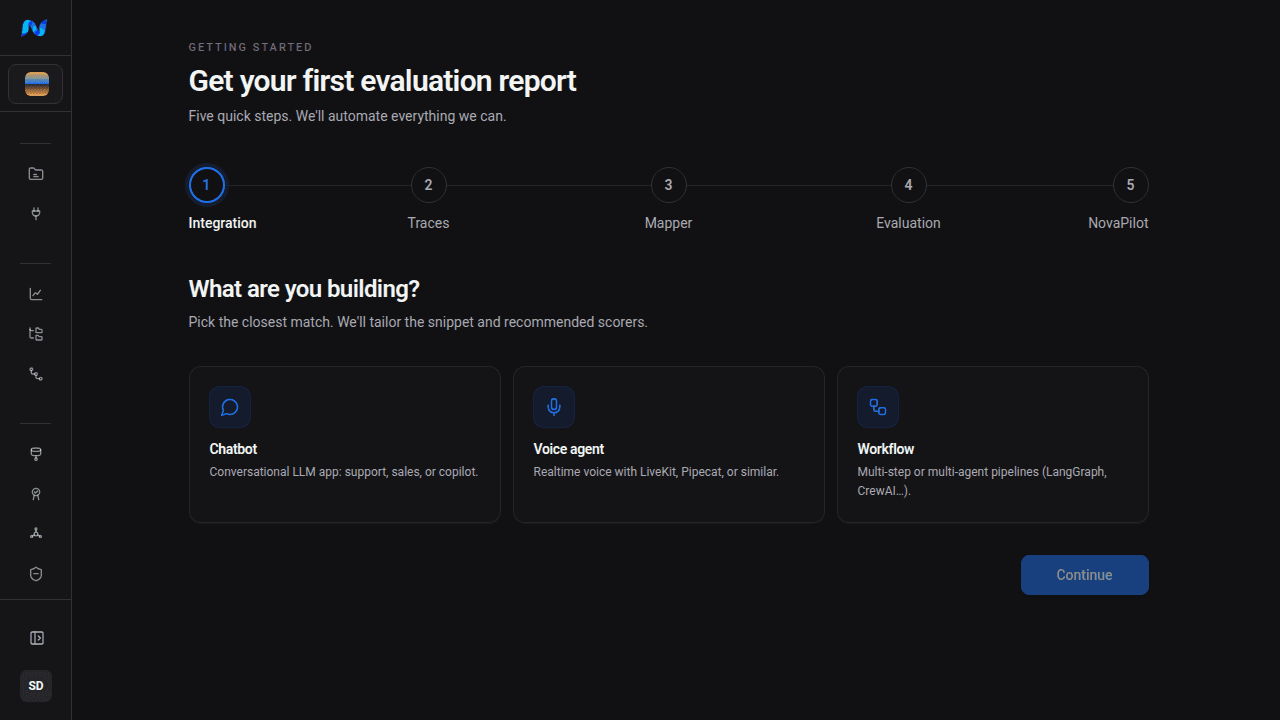
Task: Click 'GETTING STARTED' label text
Action: pyautogui.click(x=251, y=47)
